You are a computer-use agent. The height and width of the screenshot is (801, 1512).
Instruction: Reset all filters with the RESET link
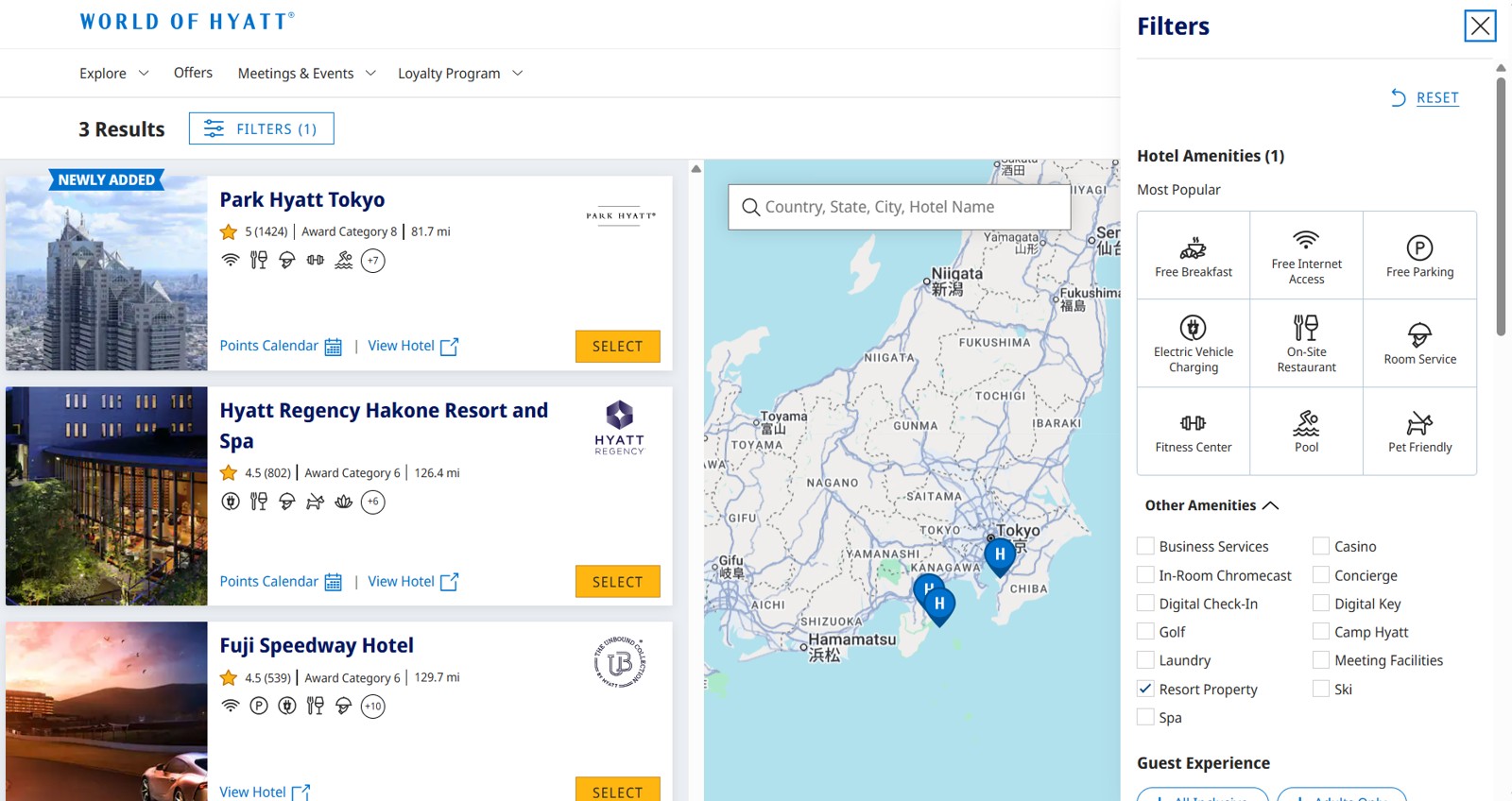pyautogui.click(x=1436, y=97)
